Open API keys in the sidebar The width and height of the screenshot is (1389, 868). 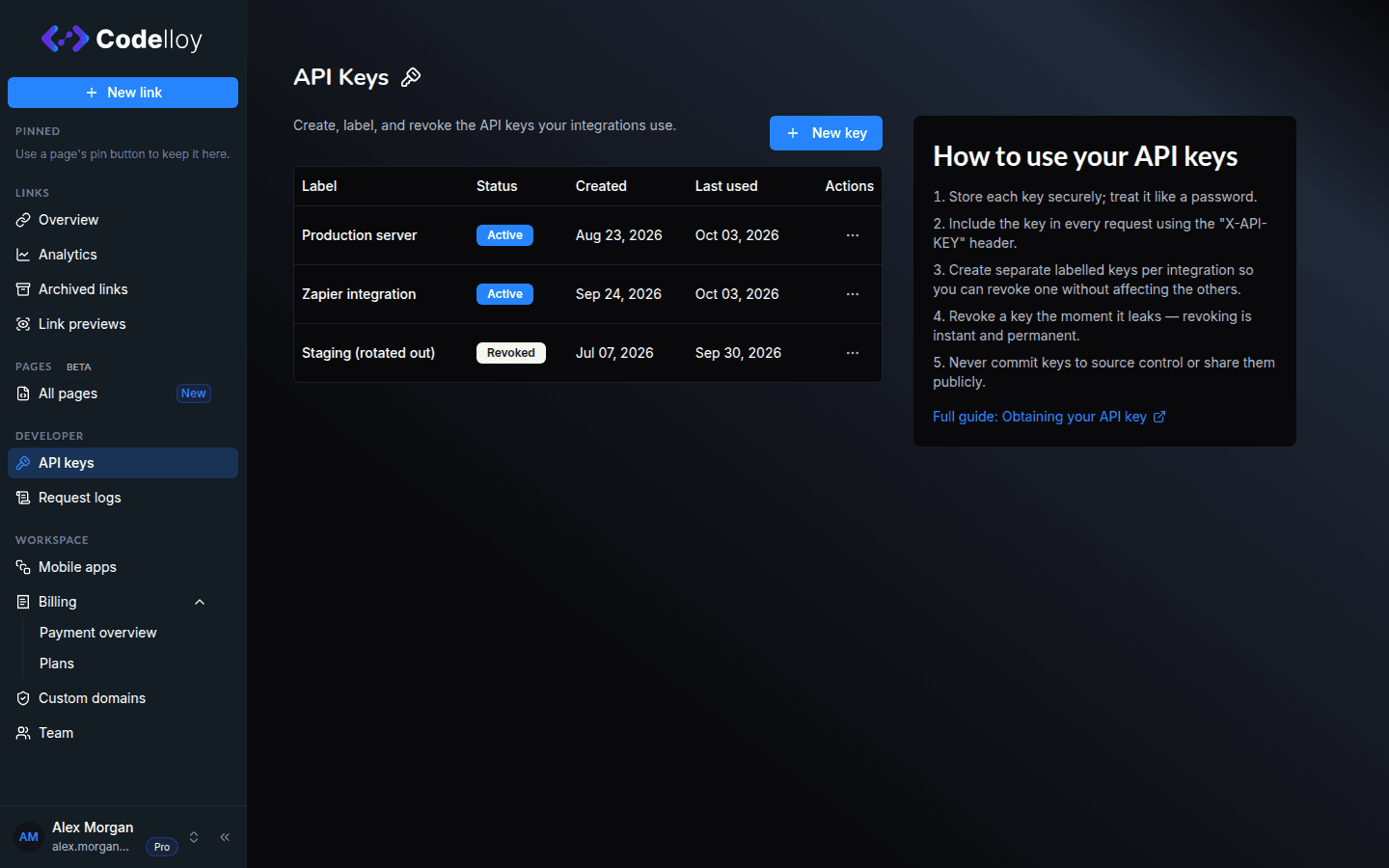(123, 463)
